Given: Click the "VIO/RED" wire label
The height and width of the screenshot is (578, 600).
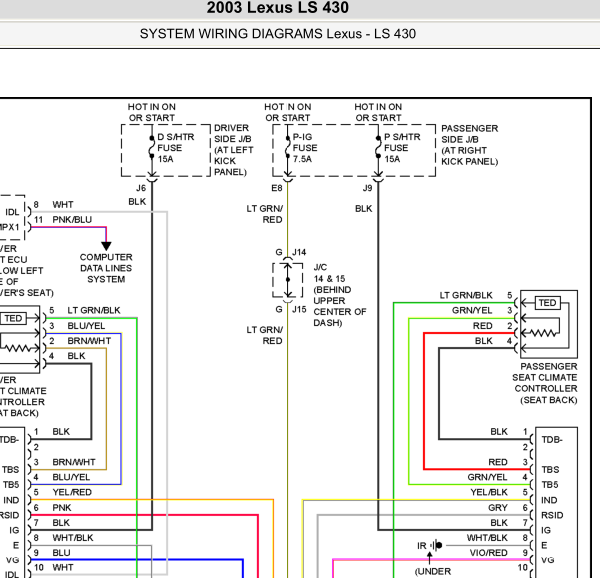Looking at the screenshot, I should (x=488, y=553).
